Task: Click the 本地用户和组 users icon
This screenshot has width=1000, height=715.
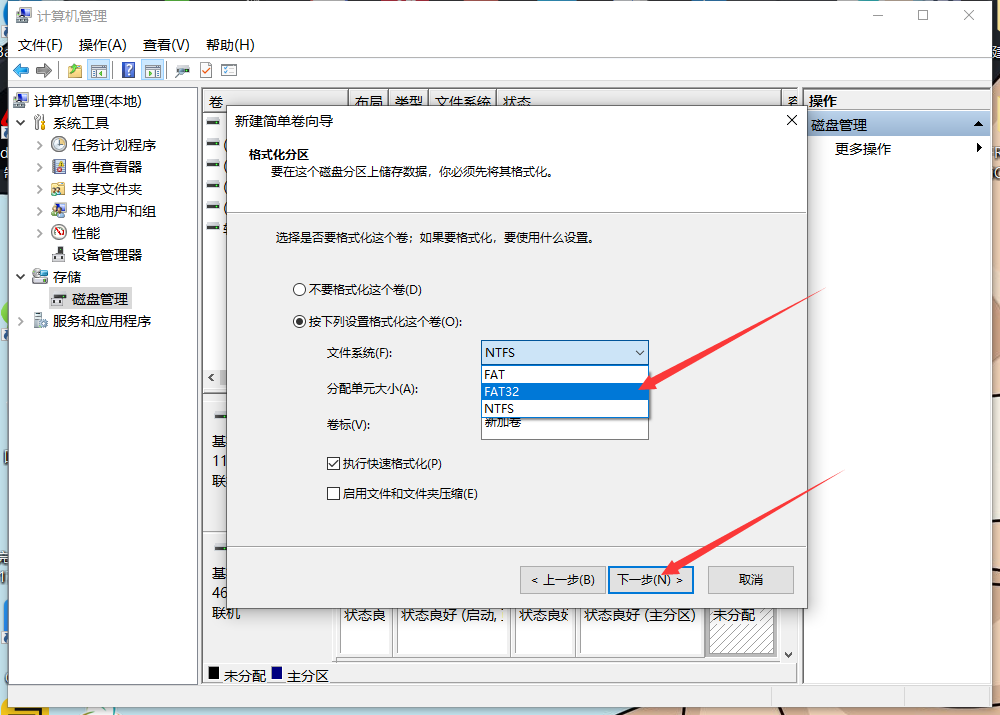Action: pos(59,211)
